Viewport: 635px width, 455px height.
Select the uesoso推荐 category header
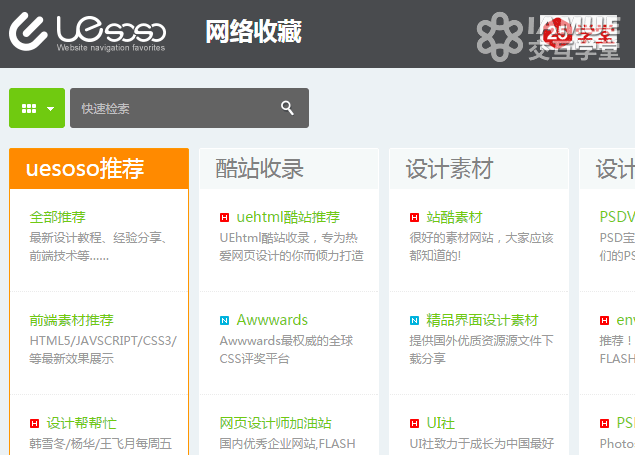click(x=99, y=168)
